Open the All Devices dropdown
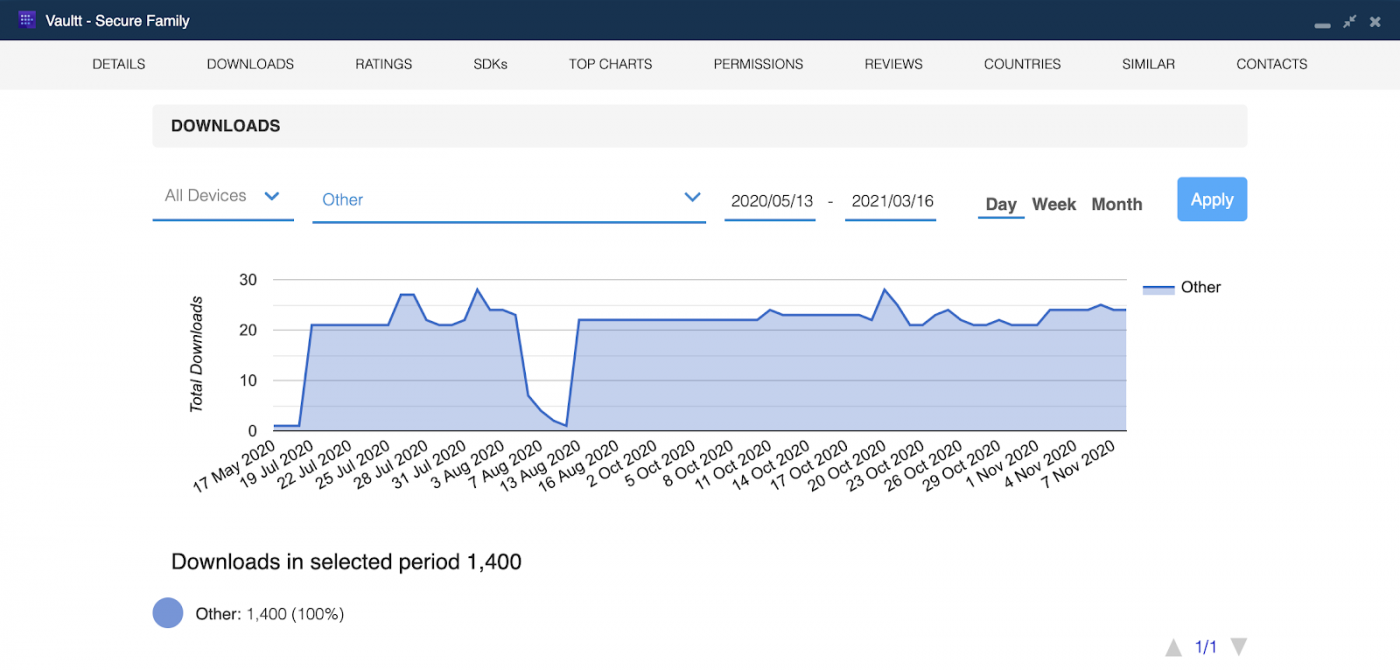This screenshot has width=1400, height=670. click(x=223, y=197)
